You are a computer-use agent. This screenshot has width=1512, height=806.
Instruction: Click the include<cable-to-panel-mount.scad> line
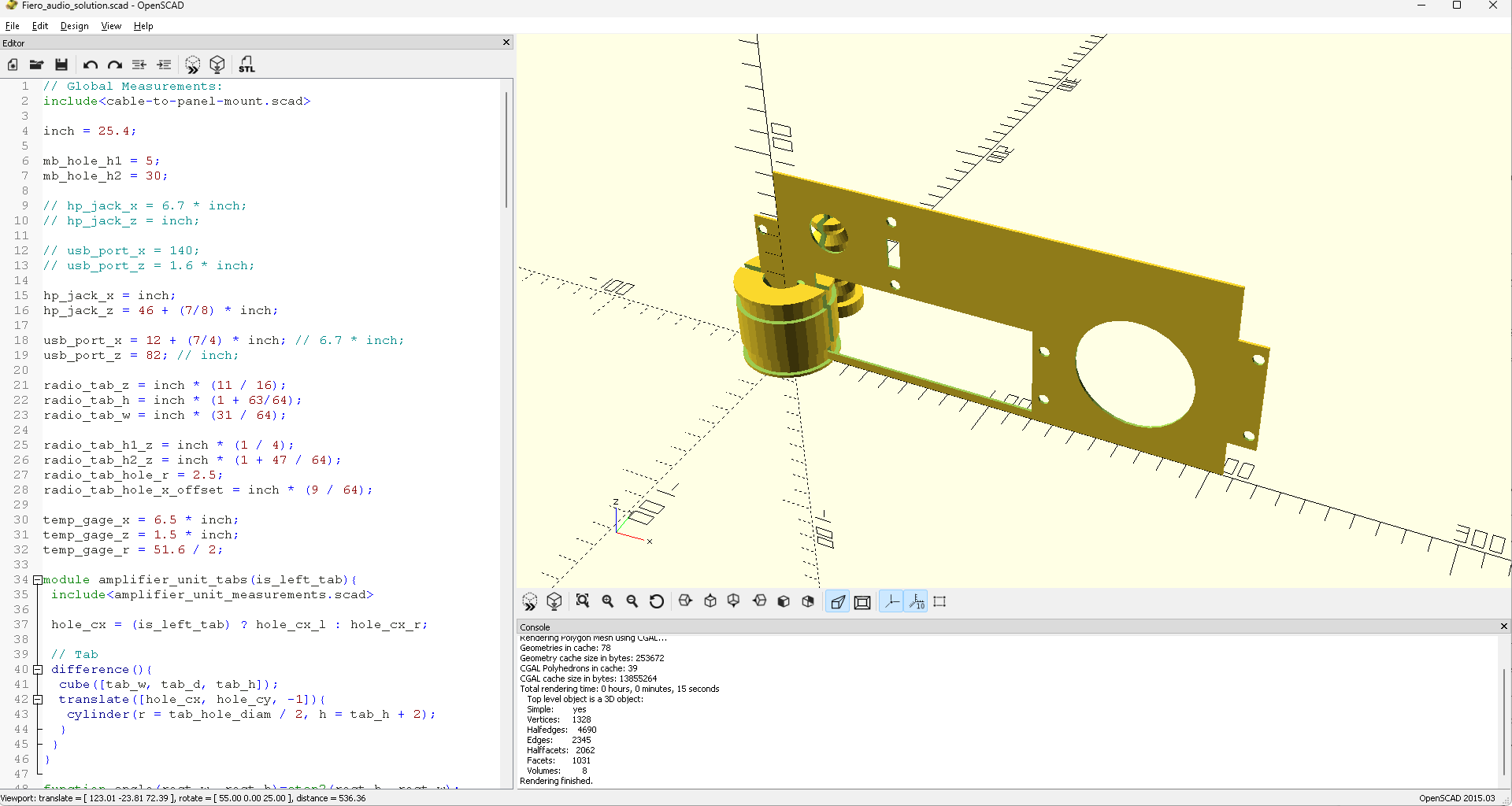[x=177, y=102]
